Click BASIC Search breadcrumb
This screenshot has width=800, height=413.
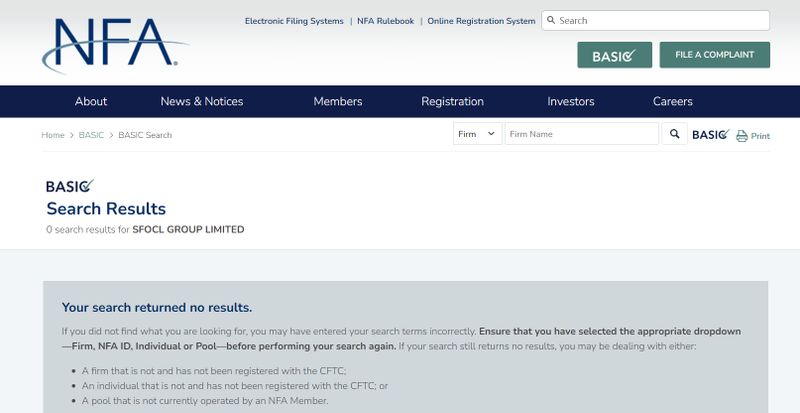tap(145, 135)
